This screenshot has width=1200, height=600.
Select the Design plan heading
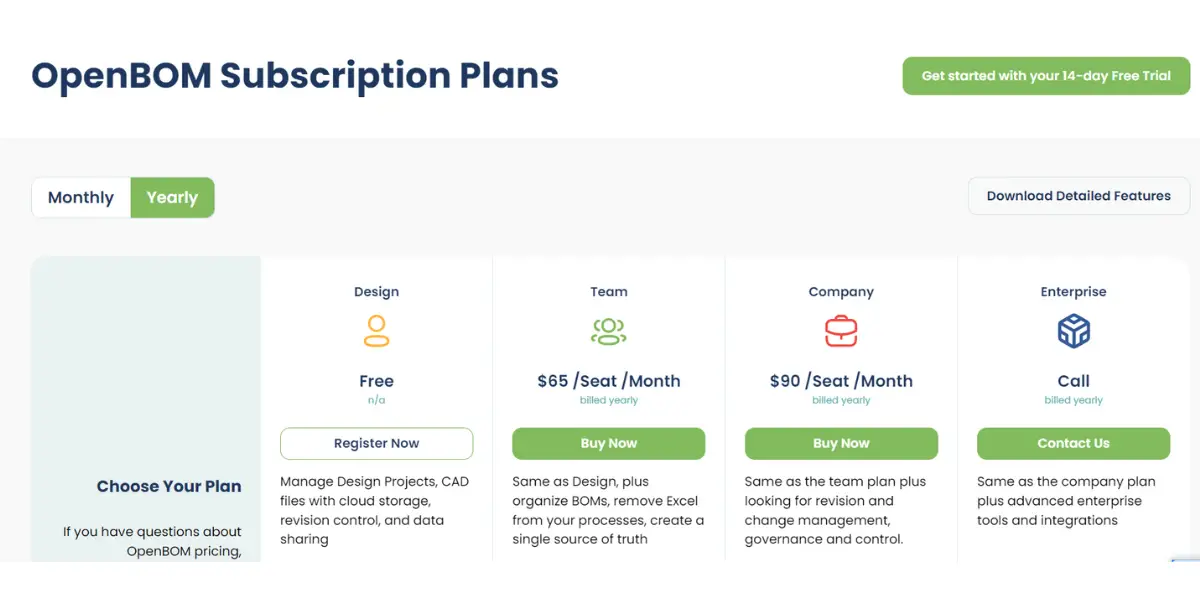pyautogui.click(x=376, y=292)
